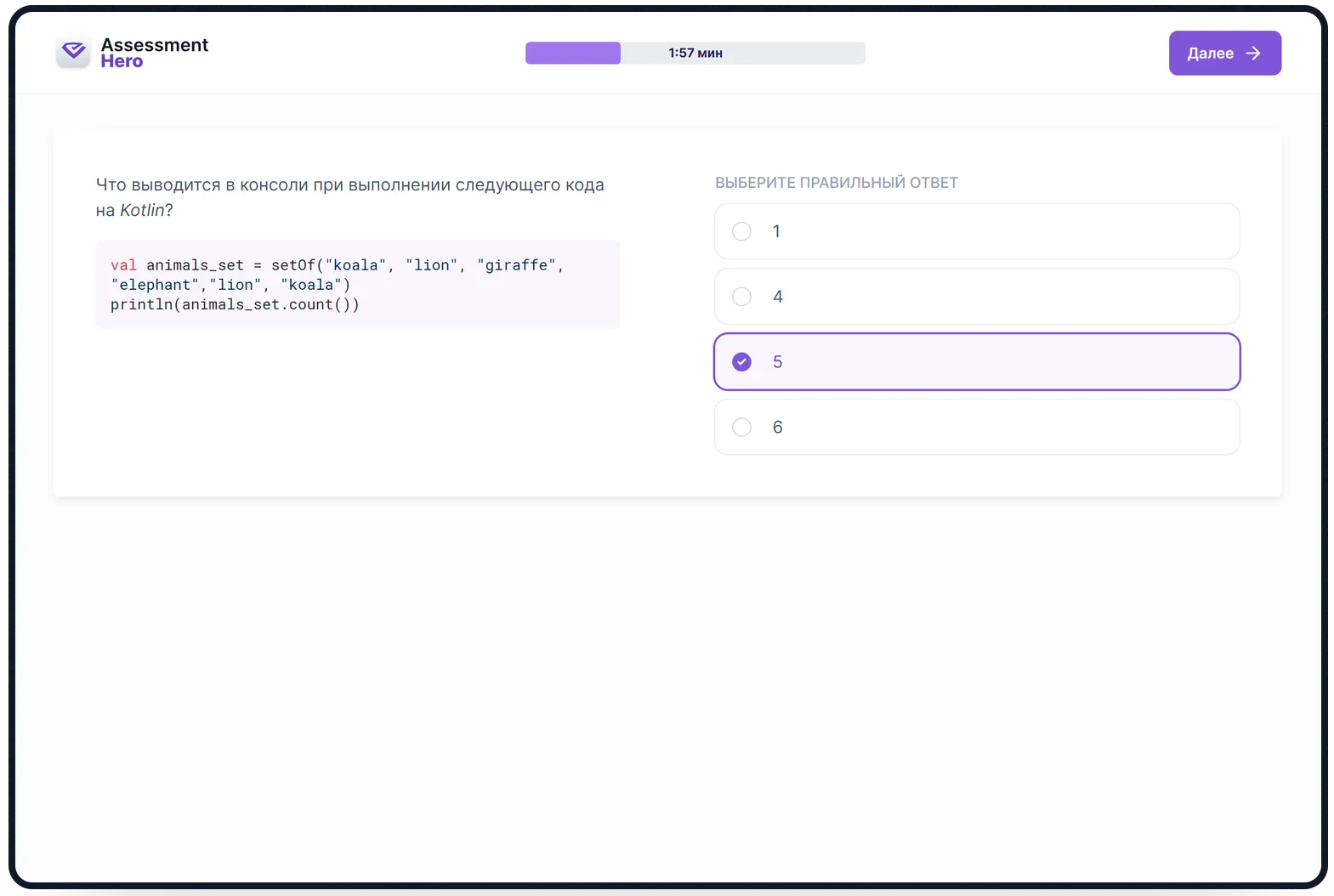Screen dimensions: 1334x896
Task: Click the '1:57 мин' timer text
Action: [695, 53]
